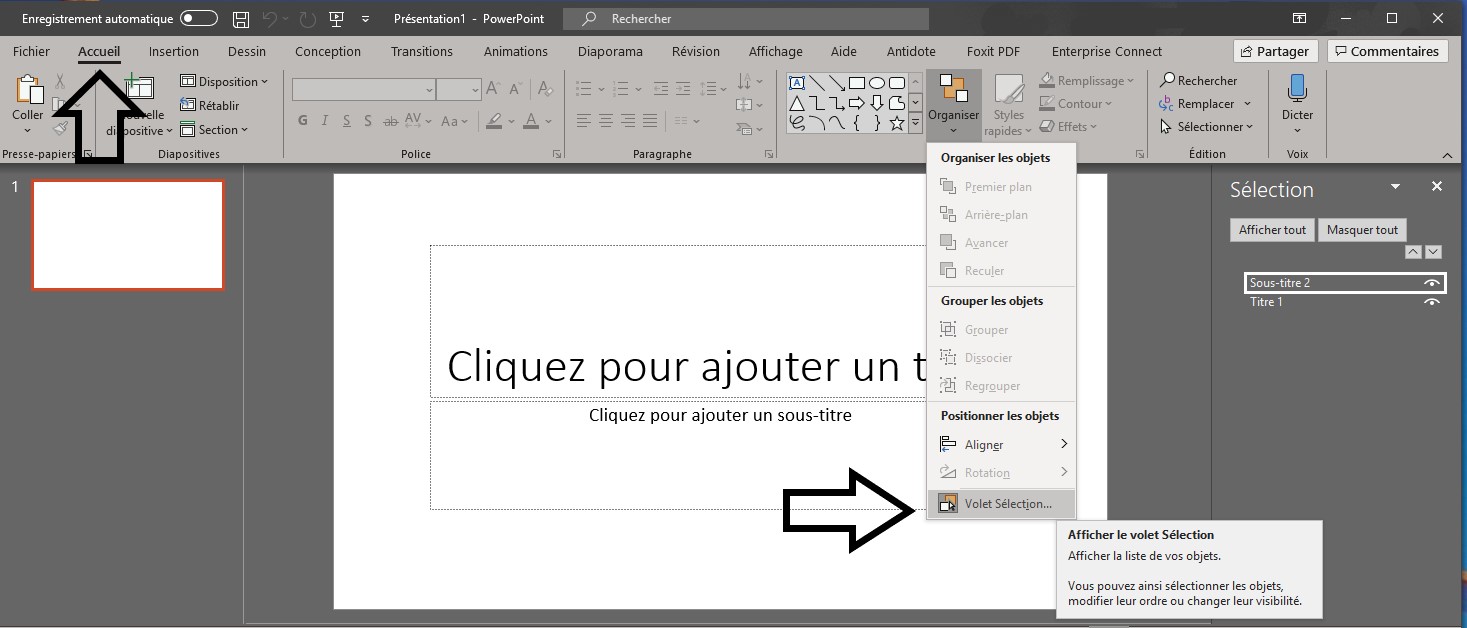1467x628 pixels.
Task: Switch to the Insertion ribbon tab
Action: point(173,51)
